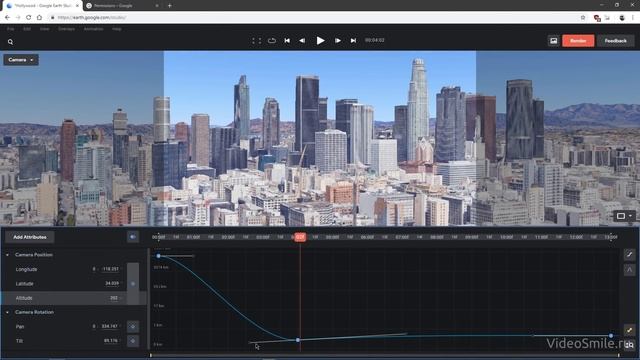Click the Tilt value field
The image size is (640, 360).
pos(111,340)
